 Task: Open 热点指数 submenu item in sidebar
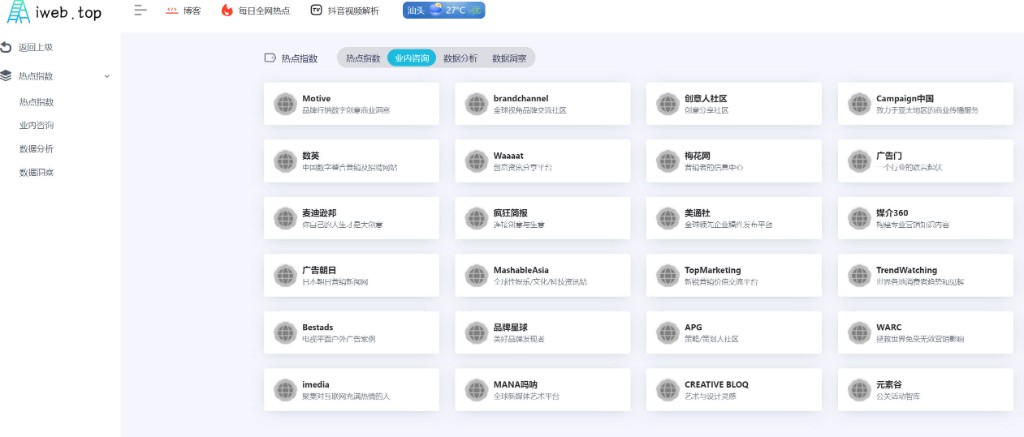[x=37, y=102]
